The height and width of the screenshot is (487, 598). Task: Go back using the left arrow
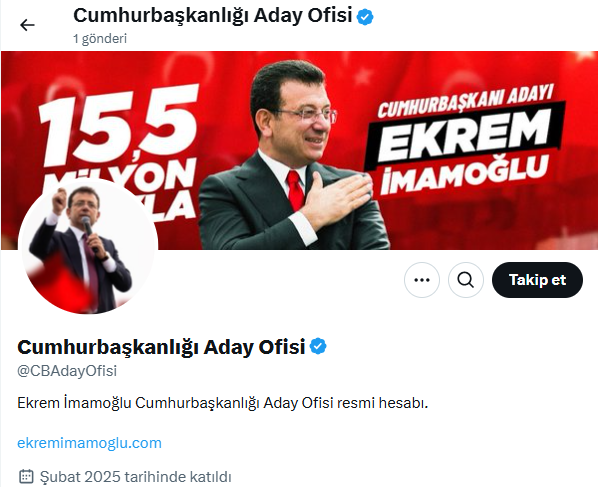(x=27, y=25)
